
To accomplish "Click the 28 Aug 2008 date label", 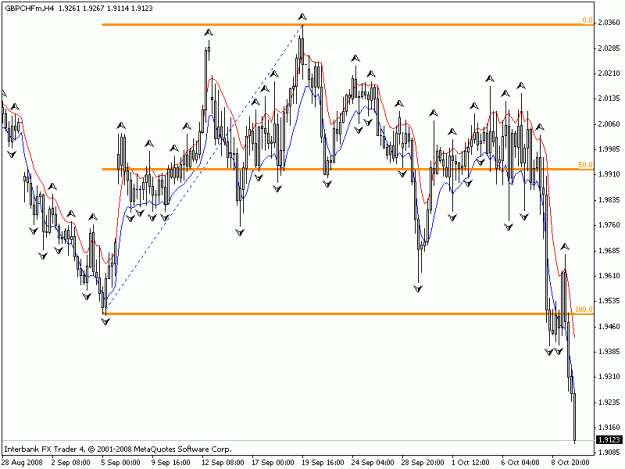I will point(22,463).
